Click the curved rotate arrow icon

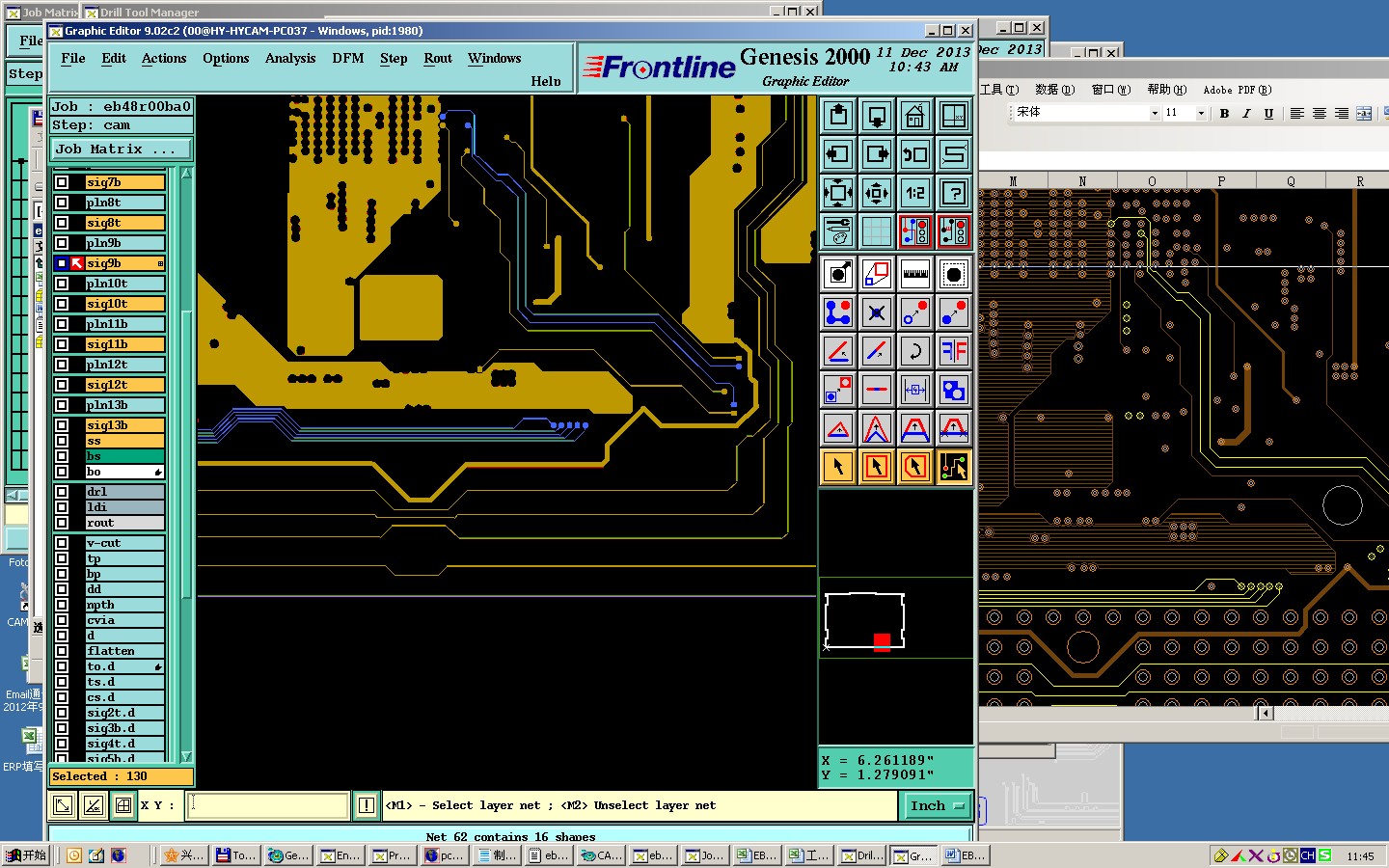915,351
